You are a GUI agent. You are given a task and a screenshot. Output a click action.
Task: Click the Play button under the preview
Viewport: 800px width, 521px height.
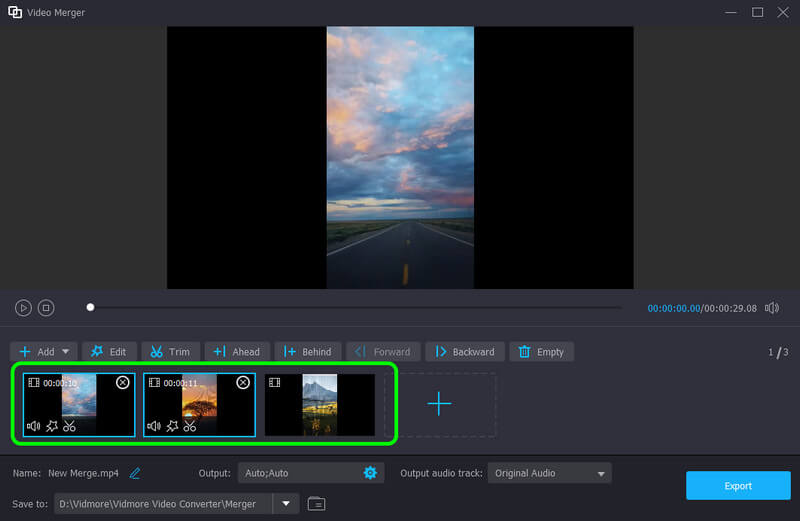[23, 308]
